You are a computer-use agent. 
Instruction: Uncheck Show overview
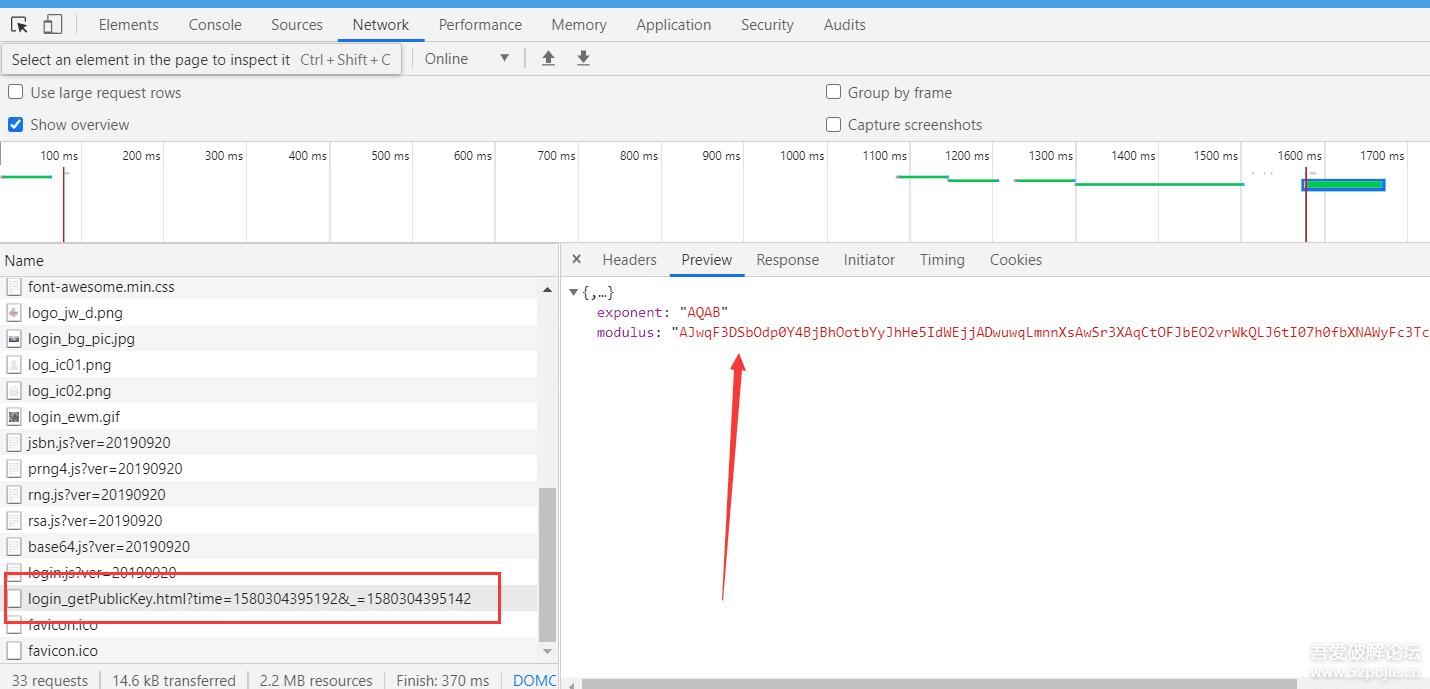13,124
